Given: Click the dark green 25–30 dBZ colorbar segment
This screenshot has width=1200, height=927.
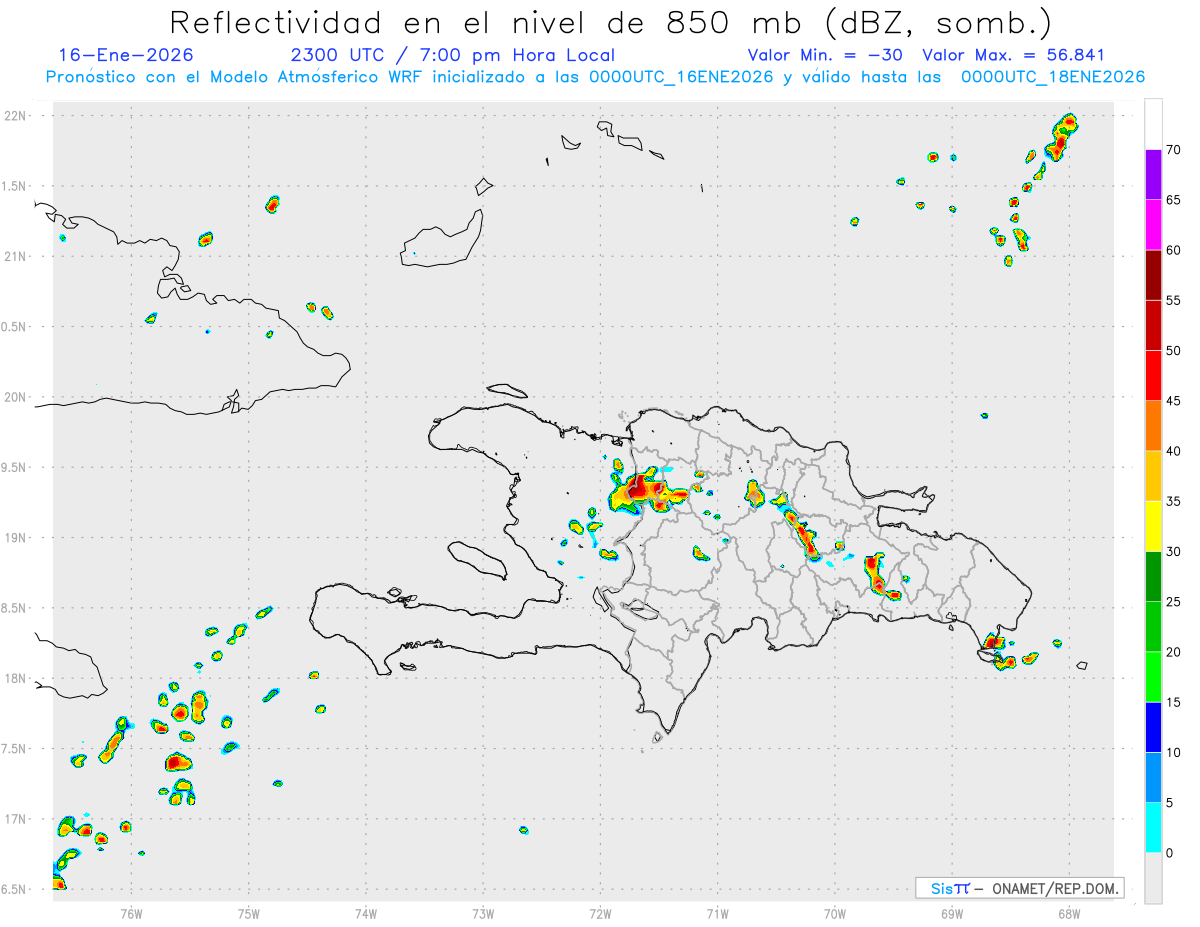Looking at the screenshot, I should [x=1153, y=577].
